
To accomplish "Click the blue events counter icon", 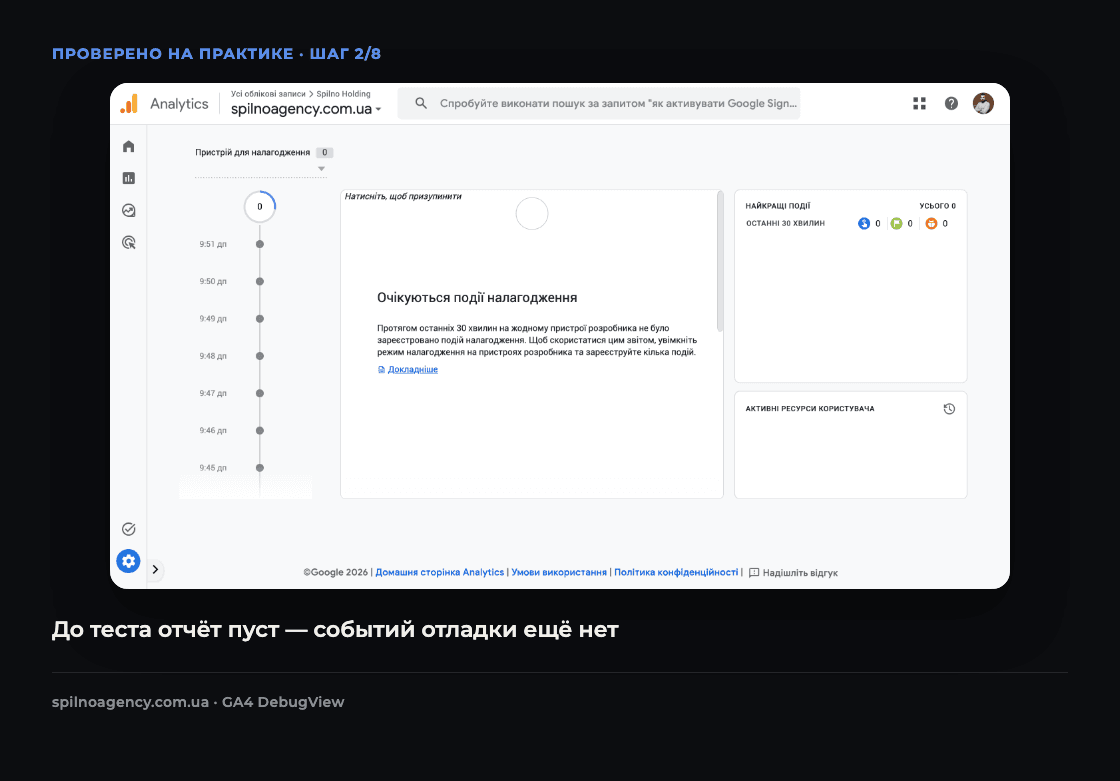I will click(x=864, y=224).
